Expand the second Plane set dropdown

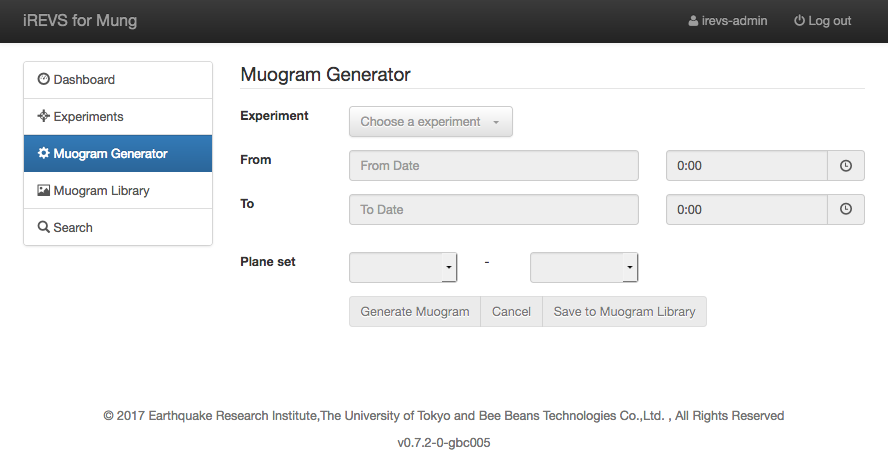584,268
